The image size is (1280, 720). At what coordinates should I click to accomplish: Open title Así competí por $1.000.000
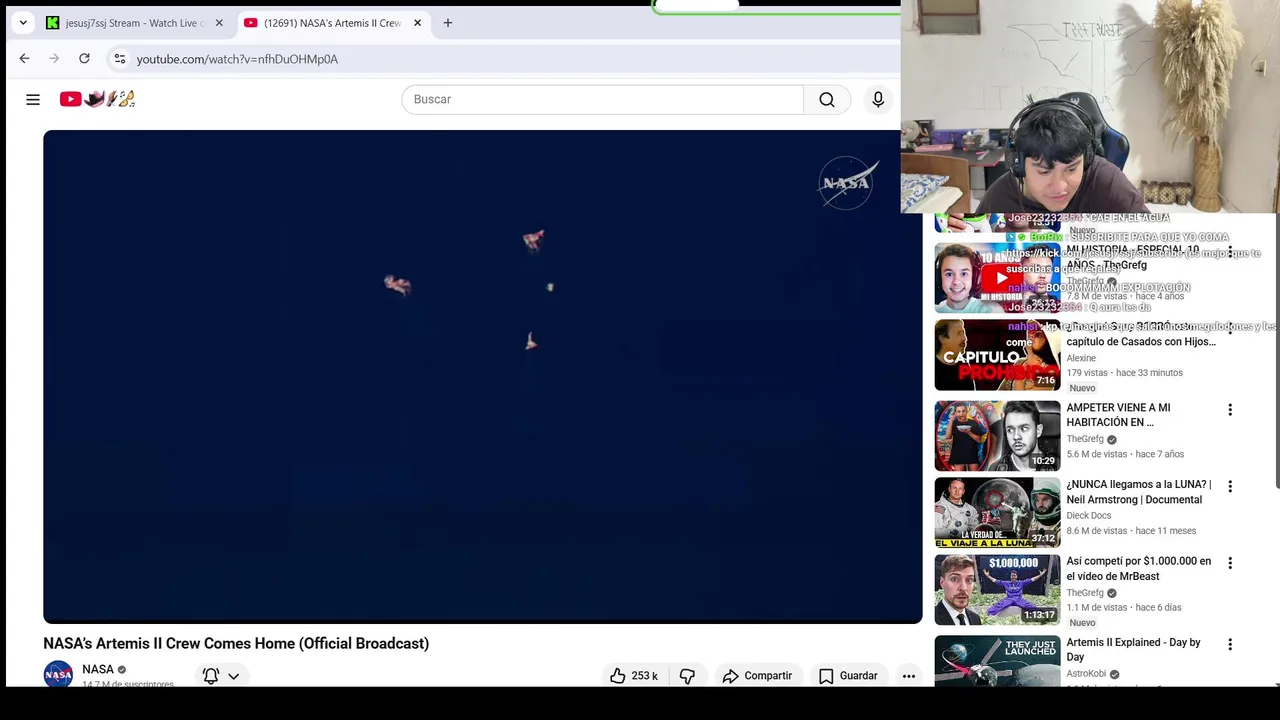1139,569
